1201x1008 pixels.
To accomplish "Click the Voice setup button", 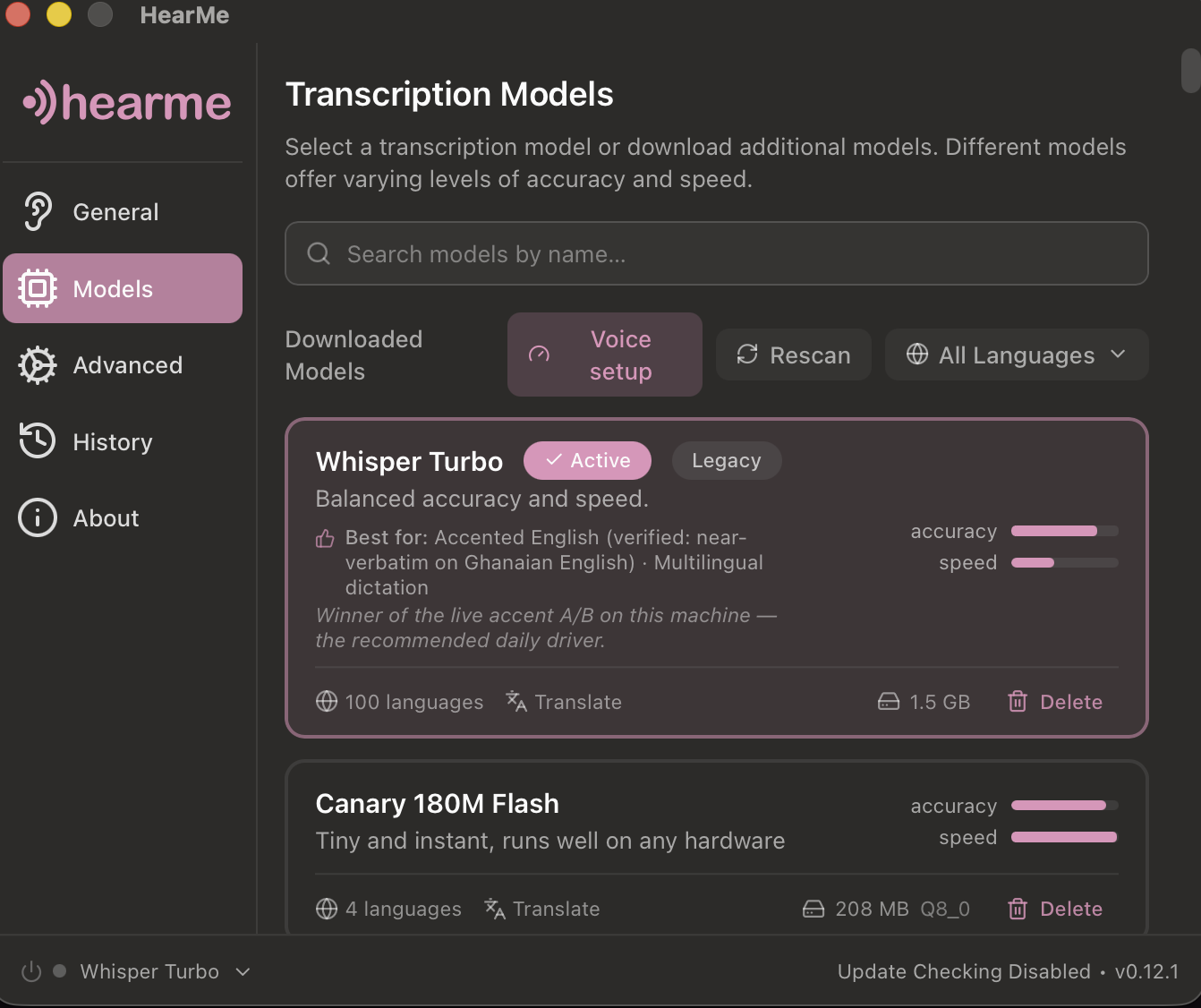I will tap(605, 355).
